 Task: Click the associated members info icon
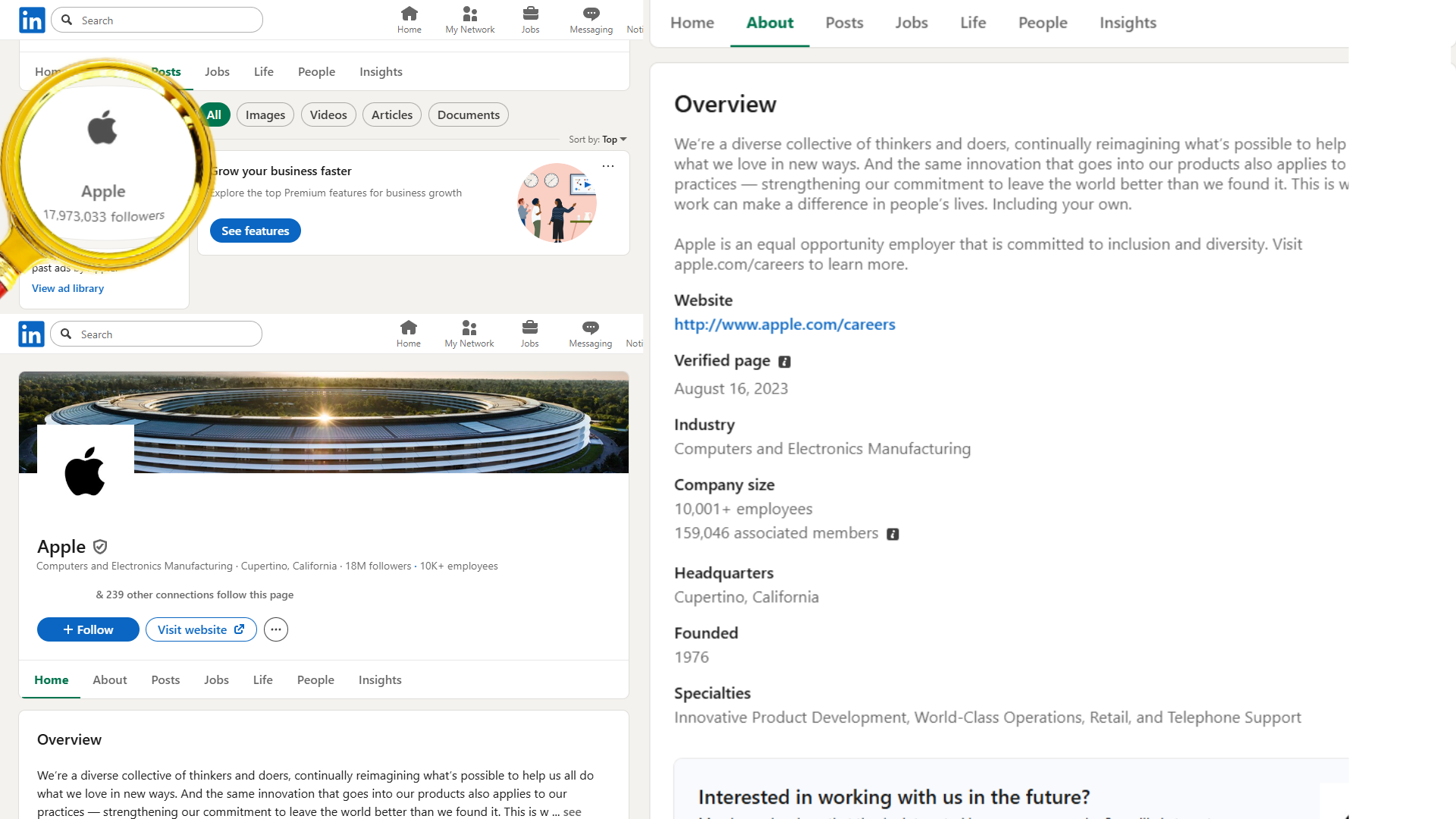[893, 535]
